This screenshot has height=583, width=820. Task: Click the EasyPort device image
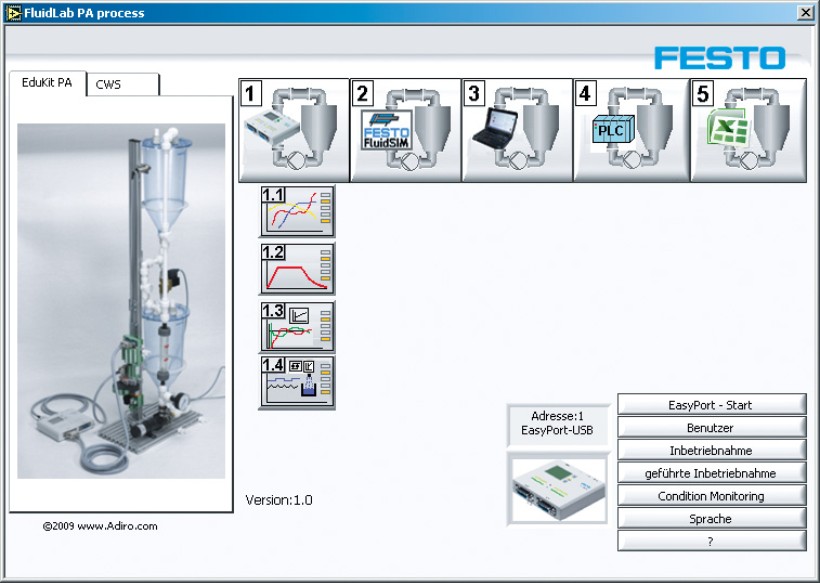[557, 489]
